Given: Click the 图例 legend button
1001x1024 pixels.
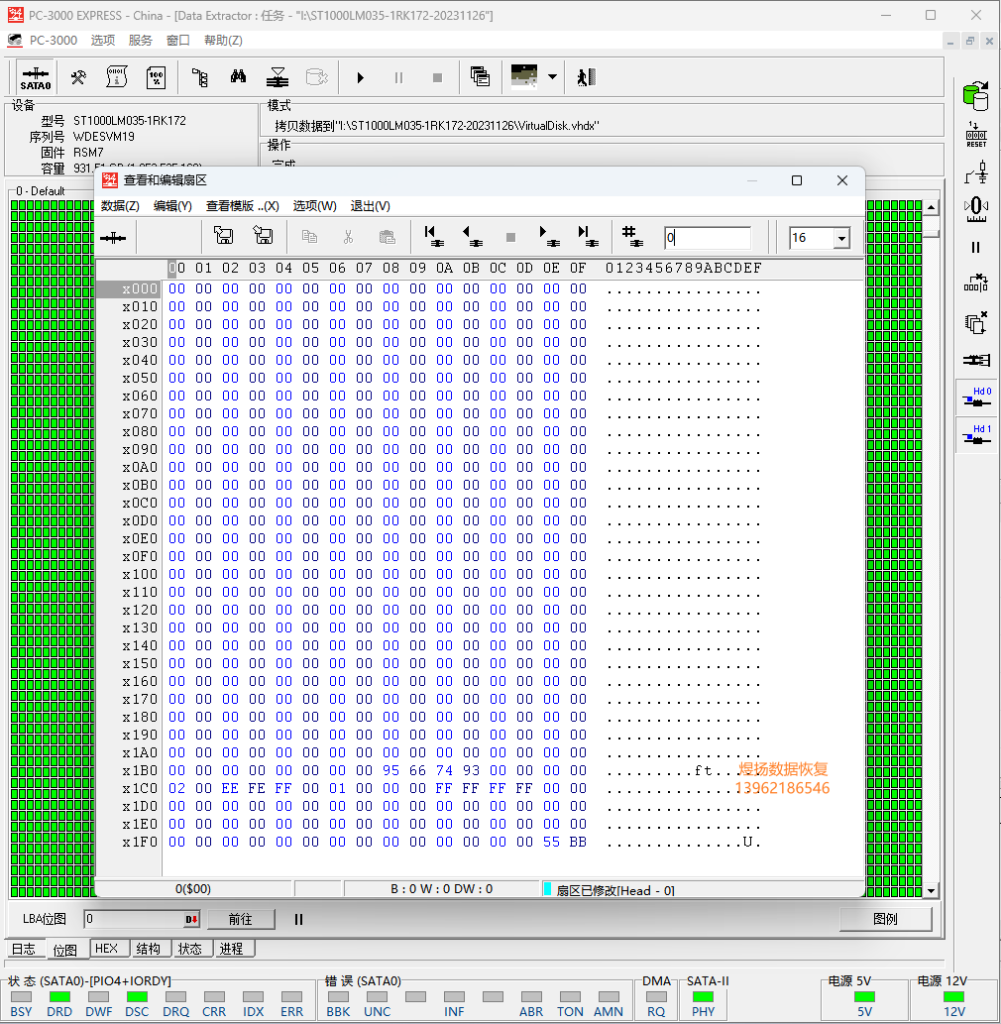Looking at the screenshot, I should pos(885,919).
